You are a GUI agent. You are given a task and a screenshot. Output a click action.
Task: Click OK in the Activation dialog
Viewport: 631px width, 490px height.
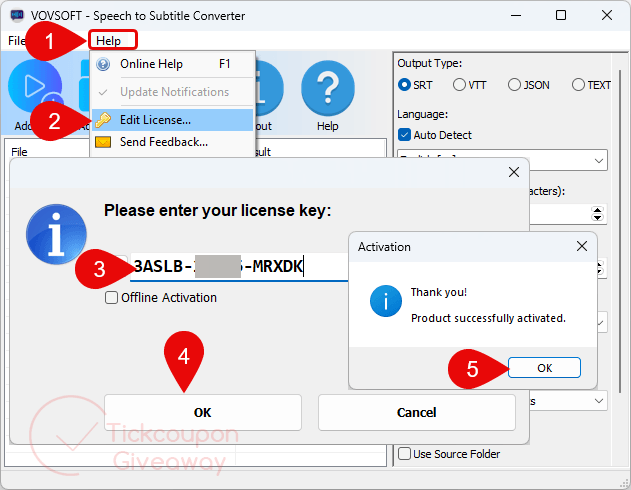pyautogui.click(x=544, y=368)
